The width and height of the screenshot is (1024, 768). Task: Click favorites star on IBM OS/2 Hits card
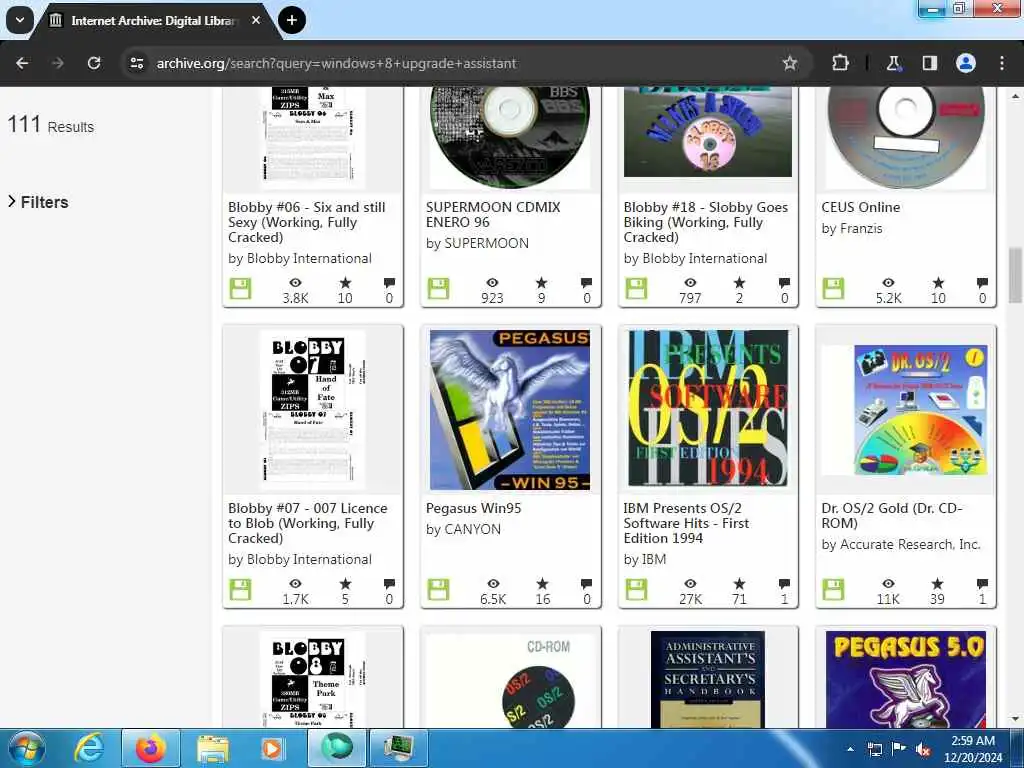(x=739, y=583)
